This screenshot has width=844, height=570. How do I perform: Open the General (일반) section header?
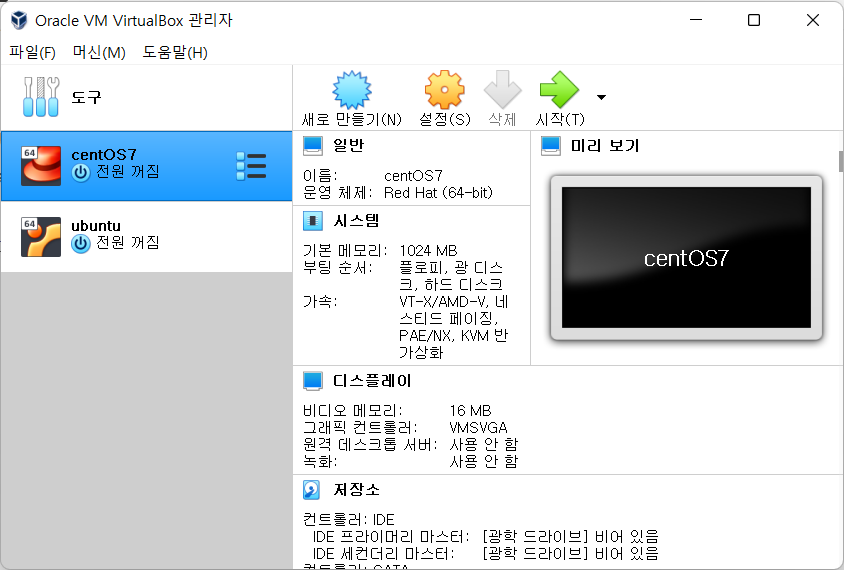point(349,145)
